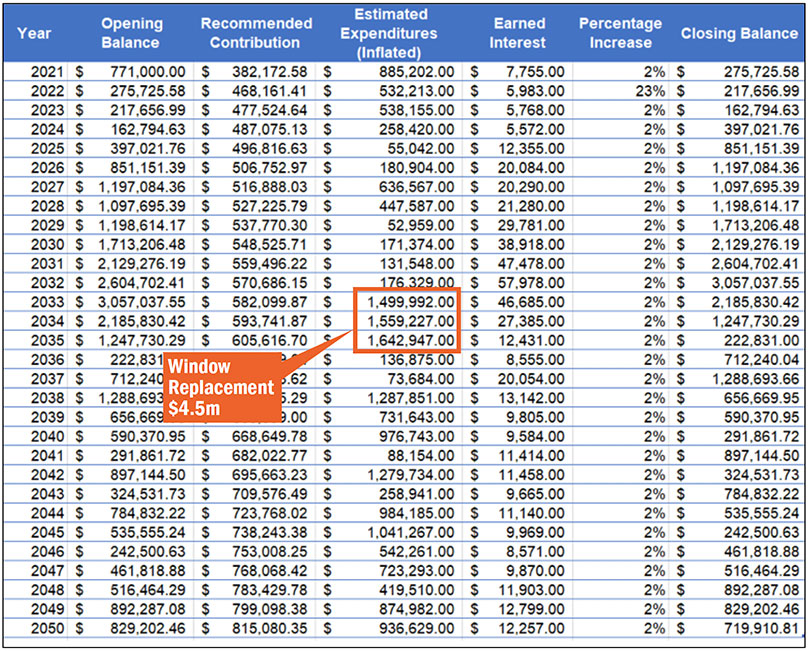Click the 2024 opening balance 162,794.63

148,129
